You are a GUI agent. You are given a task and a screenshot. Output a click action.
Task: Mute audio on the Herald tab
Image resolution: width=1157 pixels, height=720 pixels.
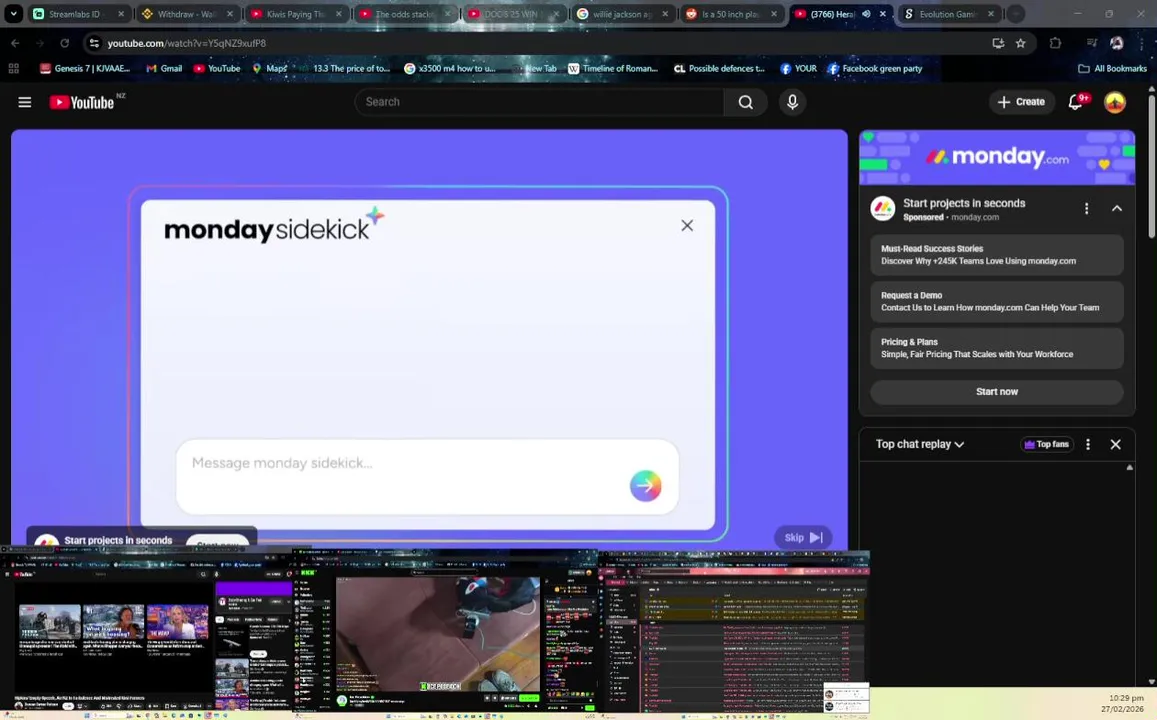pos(866,14)
